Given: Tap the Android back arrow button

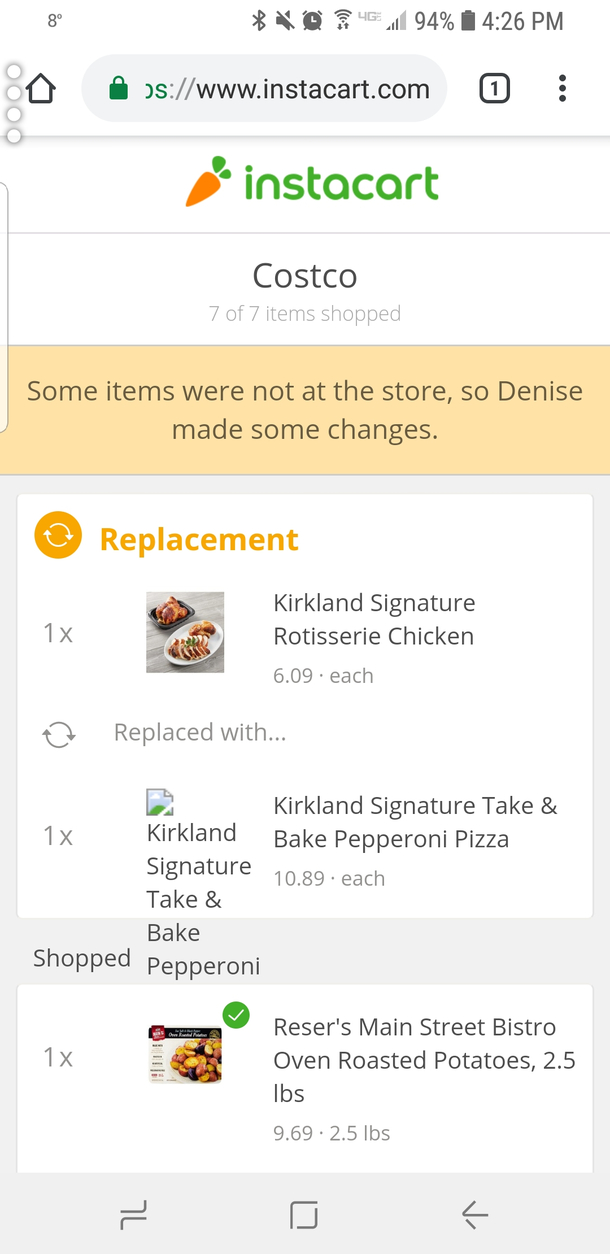Looking at the screenshot, I should (x=474, y=1215).
